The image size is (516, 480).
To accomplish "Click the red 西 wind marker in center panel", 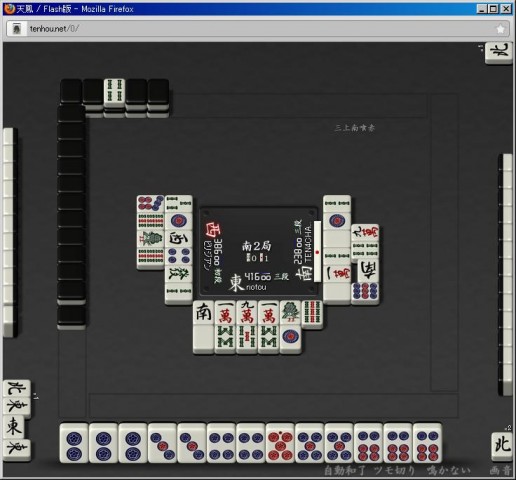I will [x=213, y=230].
